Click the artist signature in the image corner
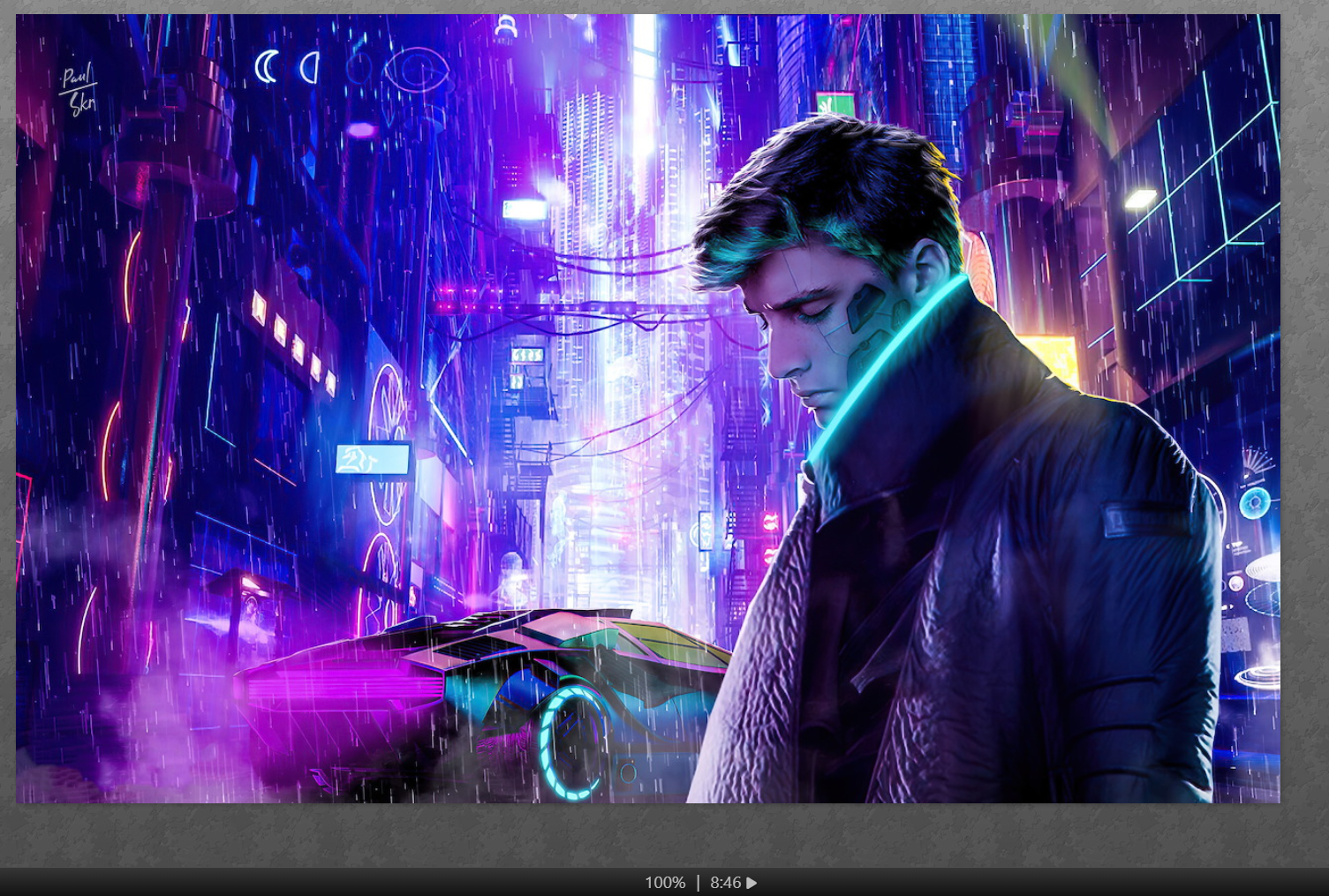Image resolution: width=1329 pixels, height=896 pixels. click(x=78, y=89)
